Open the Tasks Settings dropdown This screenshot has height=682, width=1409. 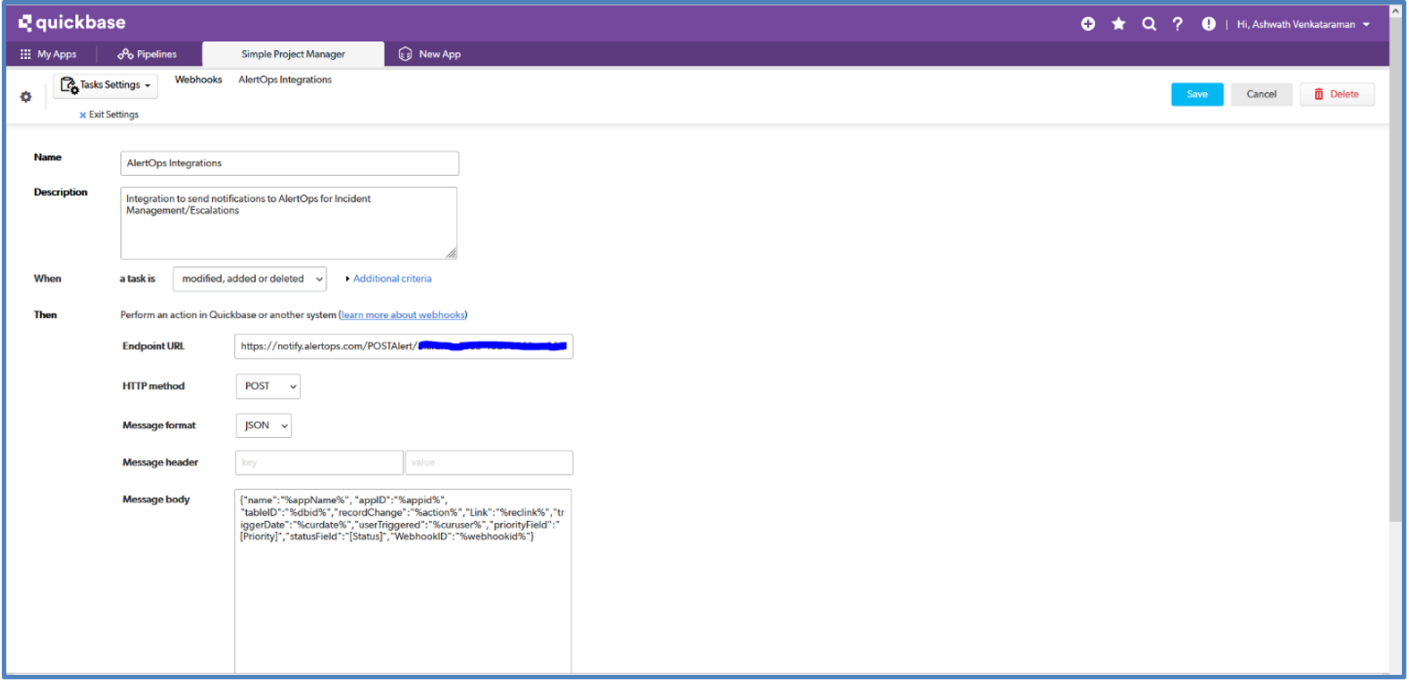point(106,86)
